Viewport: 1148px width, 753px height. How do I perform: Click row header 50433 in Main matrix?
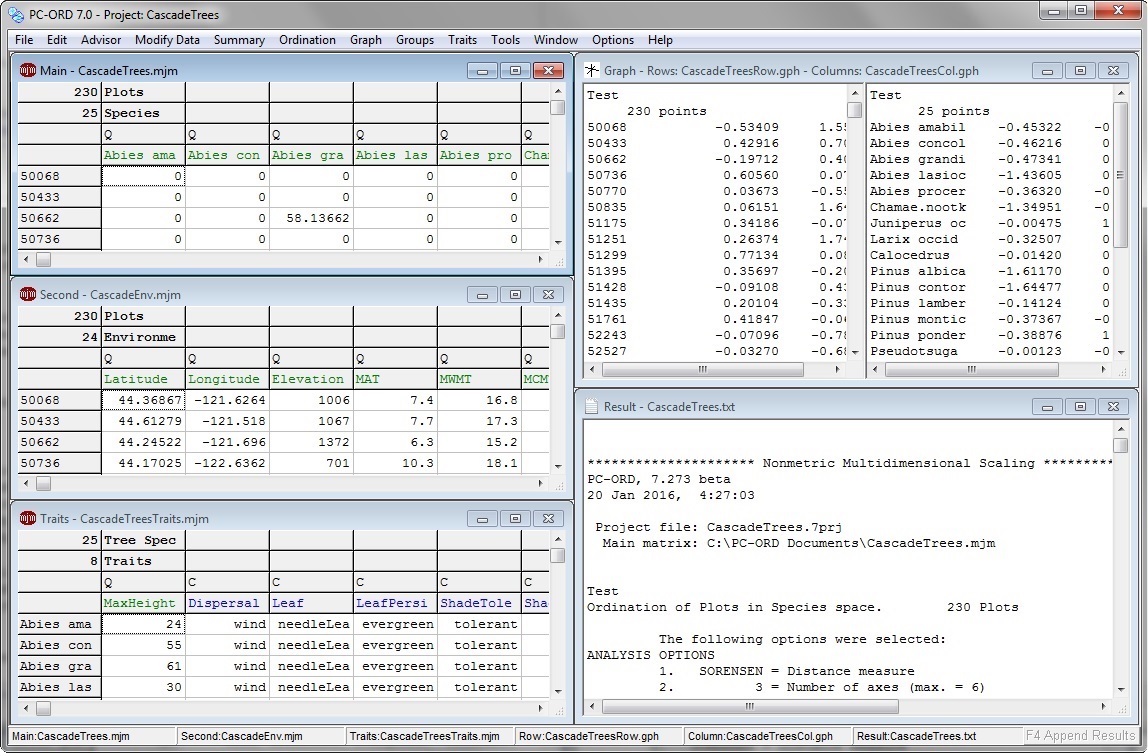pyautogui.click(x=59, y=197)
